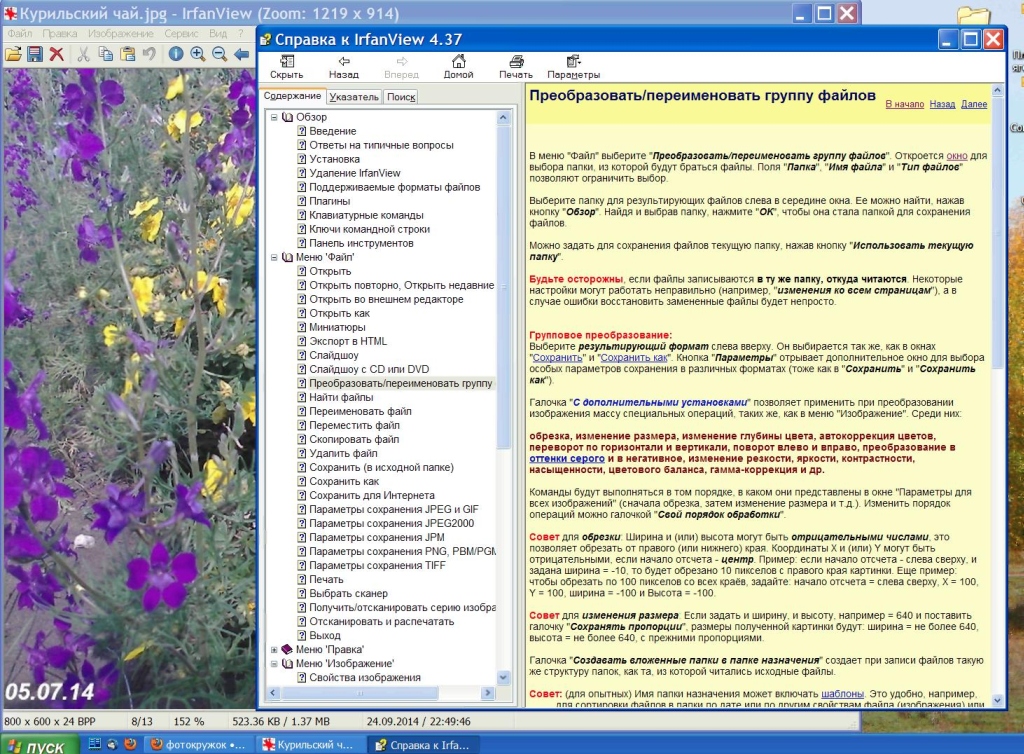Screen dimensions: 1024x754
Task: Go to help home page via Домой
Action: point(458,67)
